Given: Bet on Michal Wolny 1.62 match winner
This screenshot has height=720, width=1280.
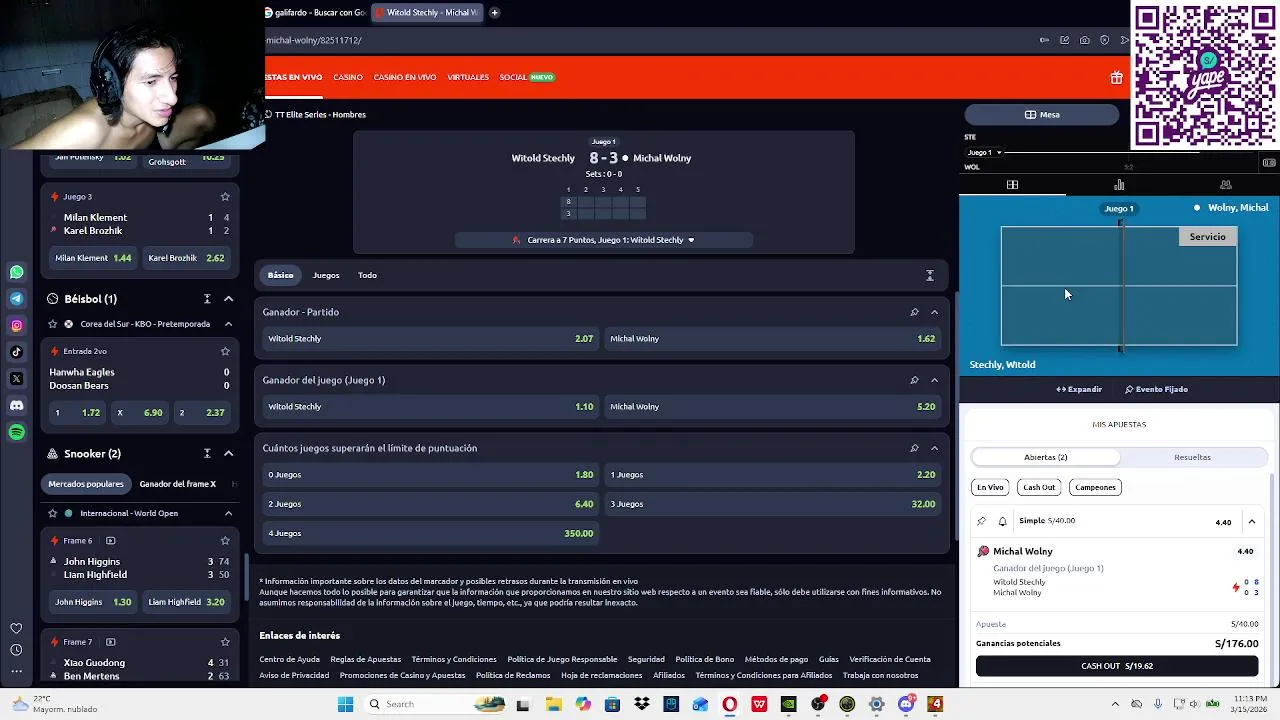Looking at the screenshot, I should tap(773, 339).
